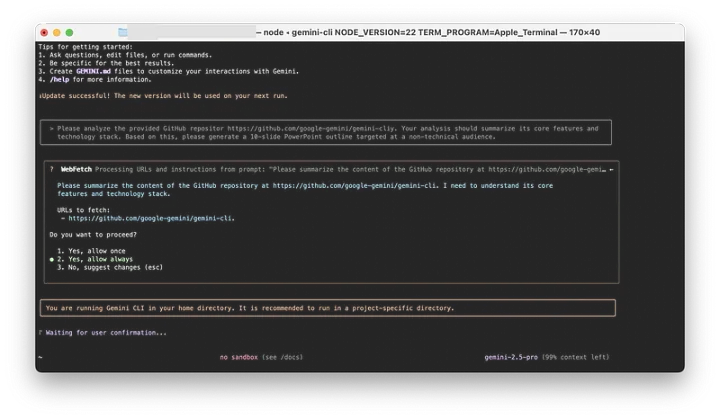Click the folder icon in the title bar
Viewport: 720px width, 419px height.
123,32
